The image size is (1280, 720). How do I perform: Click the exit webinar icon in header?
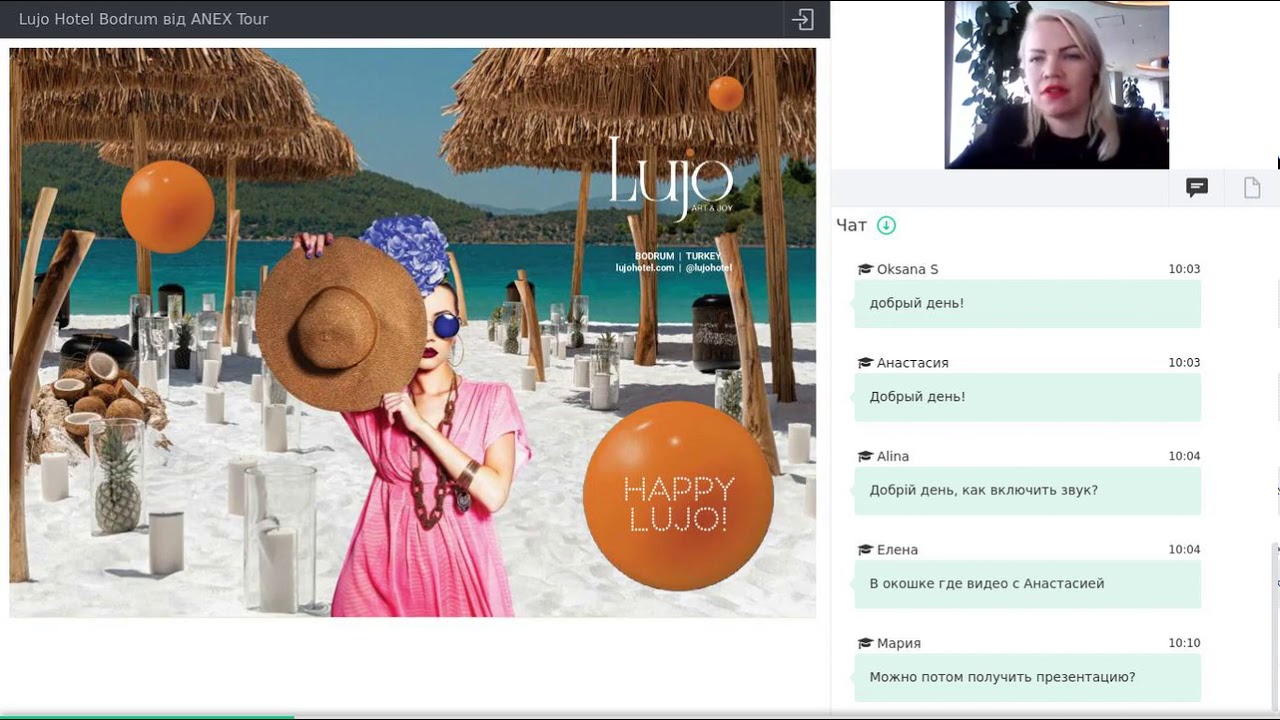coord(803,19)
